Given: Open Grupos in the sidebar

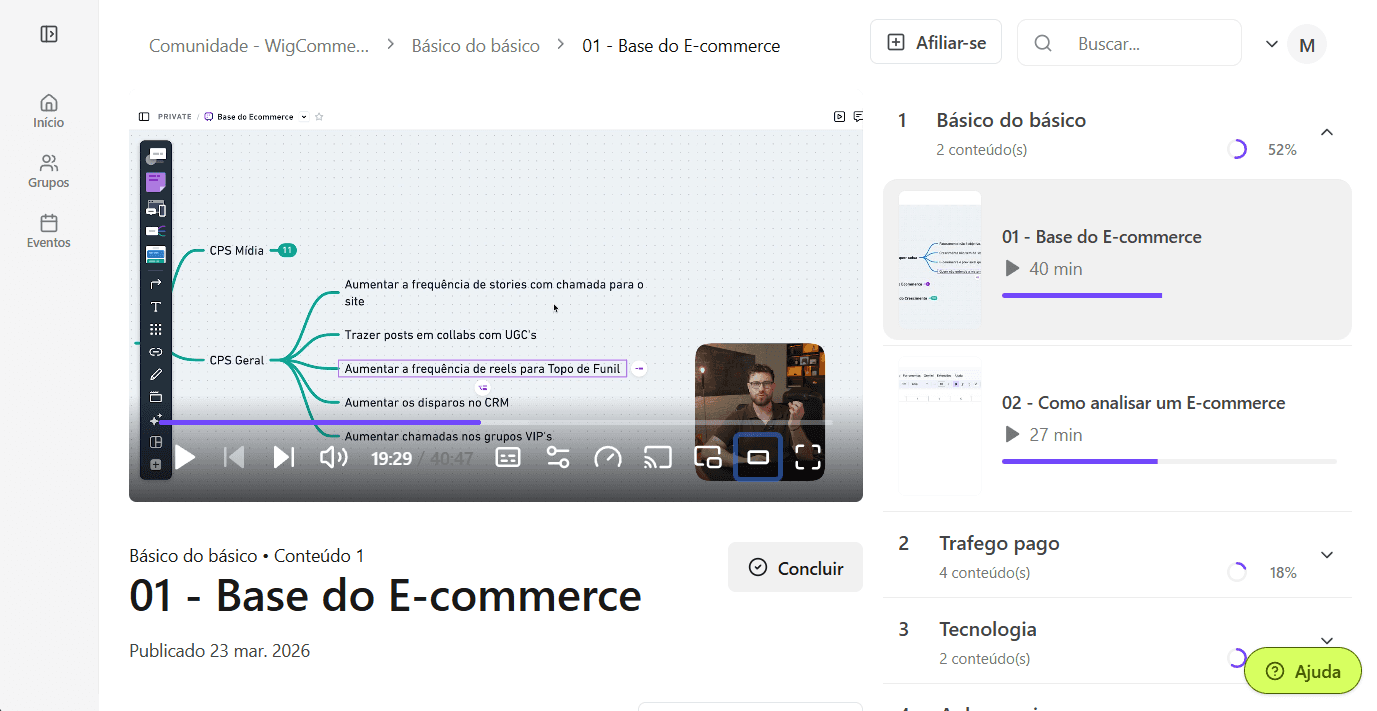Looking at the screenshot, I should tap(48, 171).
